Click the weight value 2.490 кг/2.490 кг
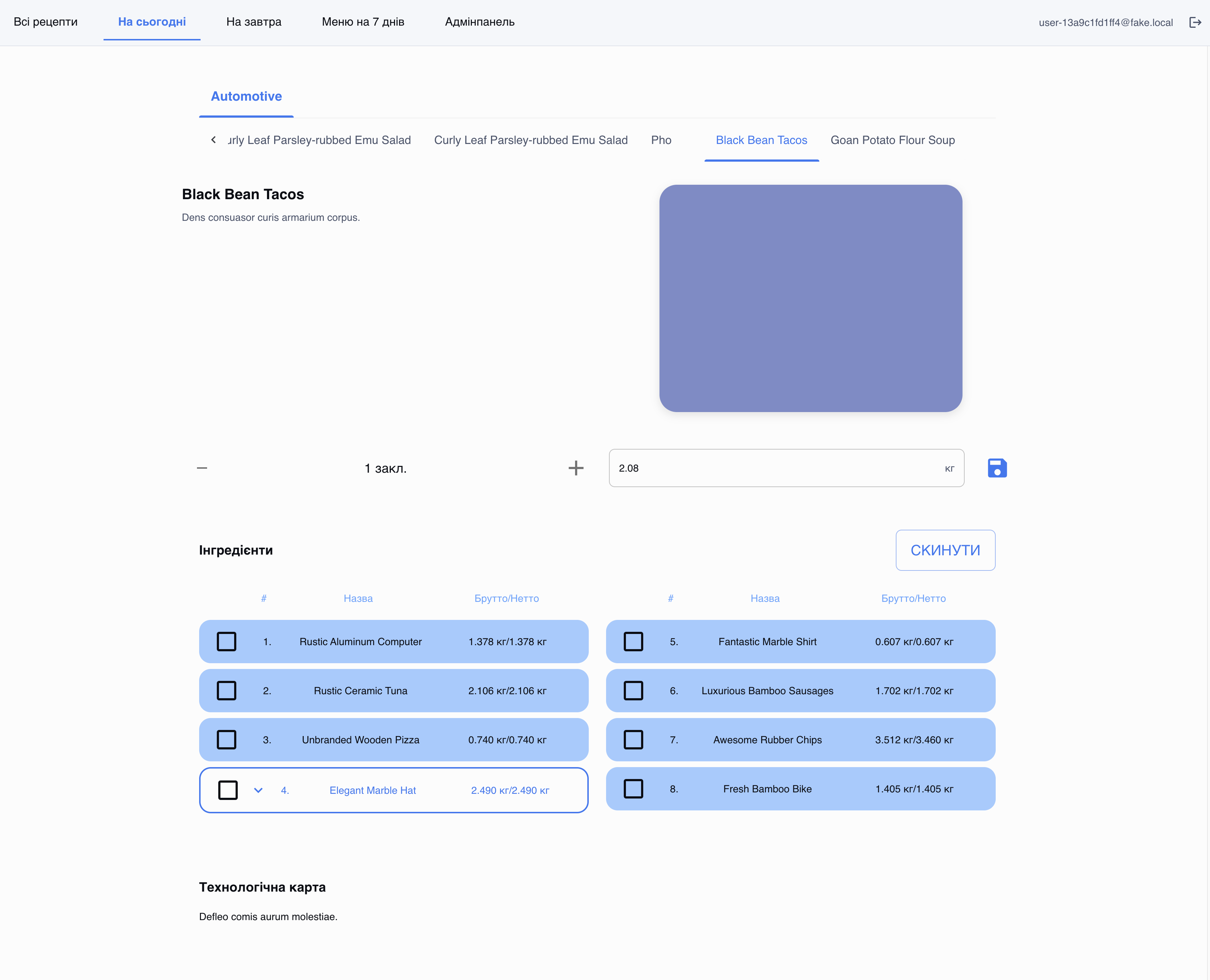 point(510,790)
